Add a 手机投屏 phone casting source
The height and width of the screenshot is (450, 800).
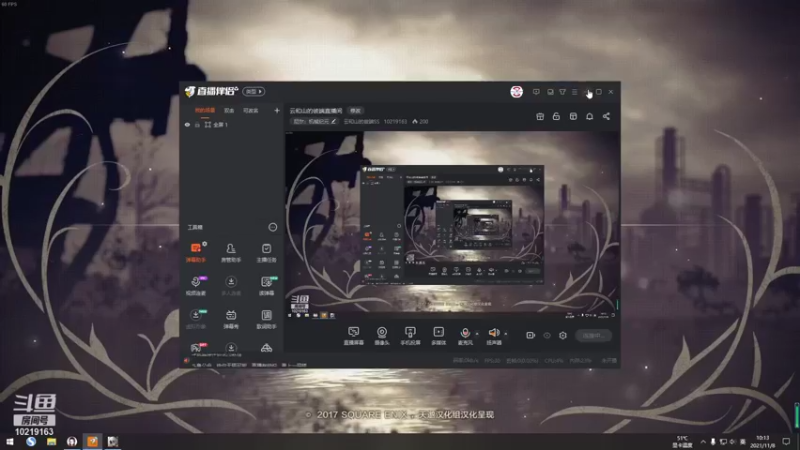[410, 335]
